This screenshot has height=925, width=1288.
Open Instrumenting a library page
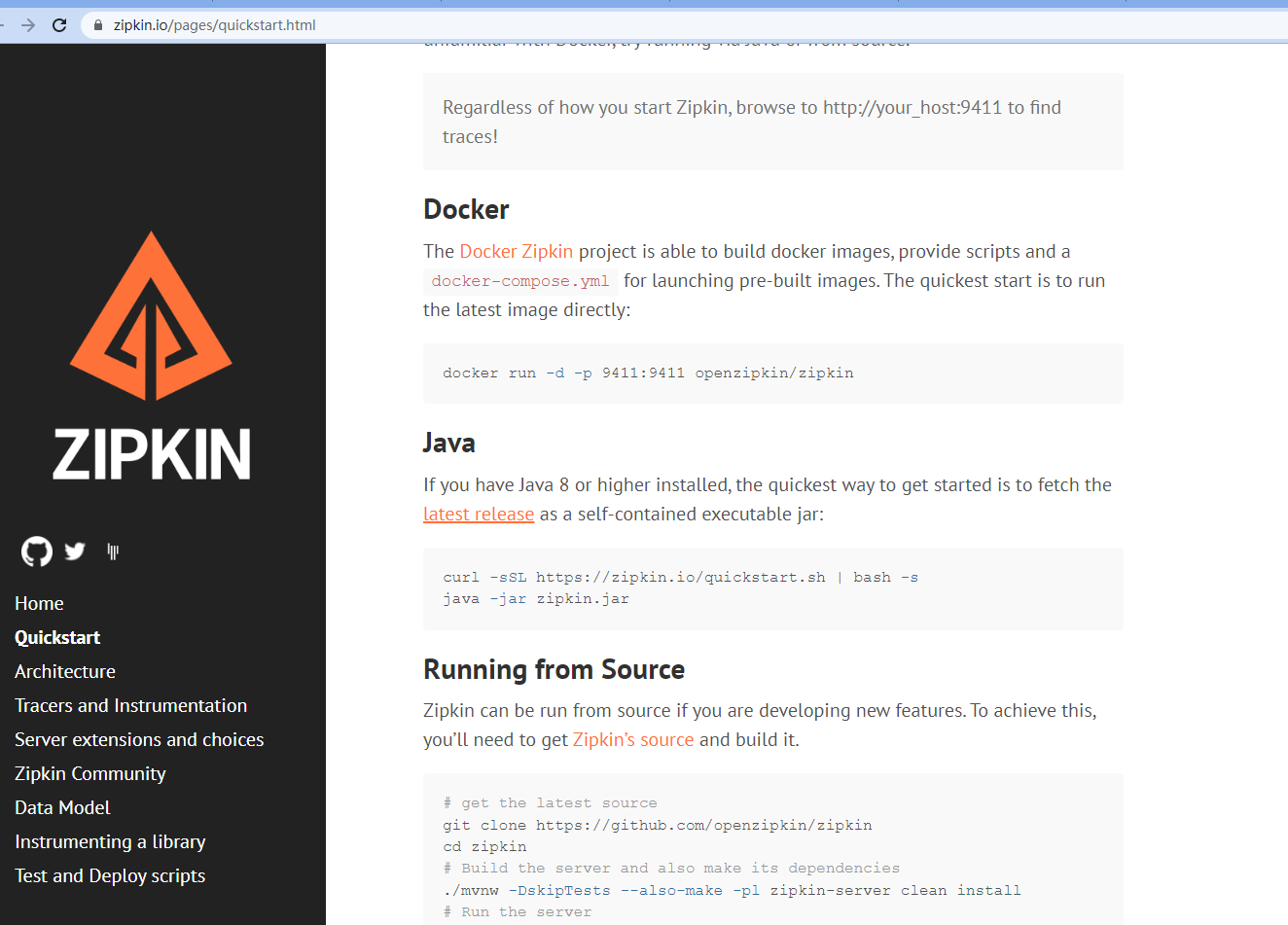pyautogui.click(x=110, y=841)
